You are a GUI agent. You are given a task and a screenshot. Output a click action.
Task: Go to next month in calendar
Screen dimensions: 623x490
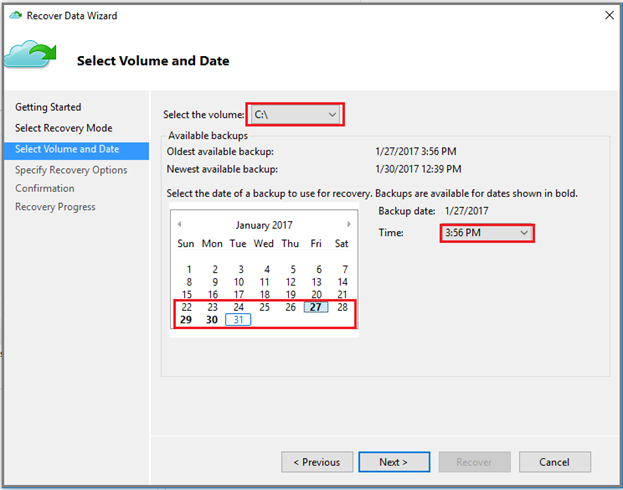pyautogui.click(x=348, y=224)
